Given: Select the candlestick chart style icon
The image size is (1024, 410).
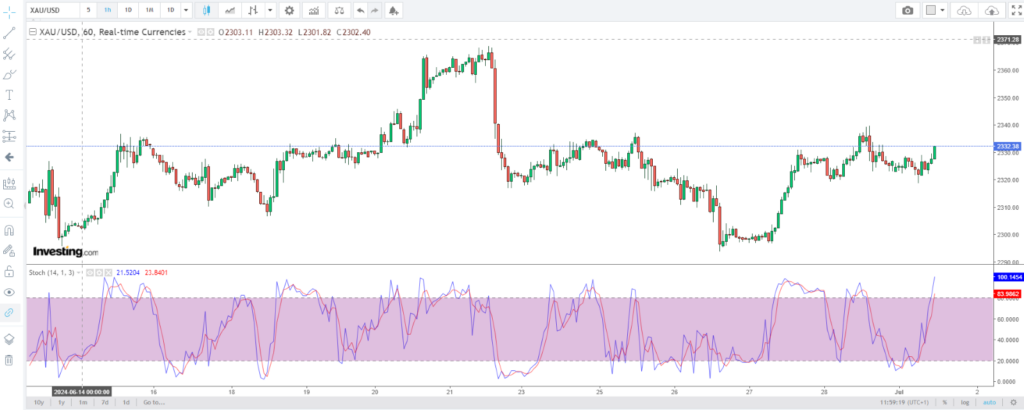Looking at the screenshot, I should point(207,10).
